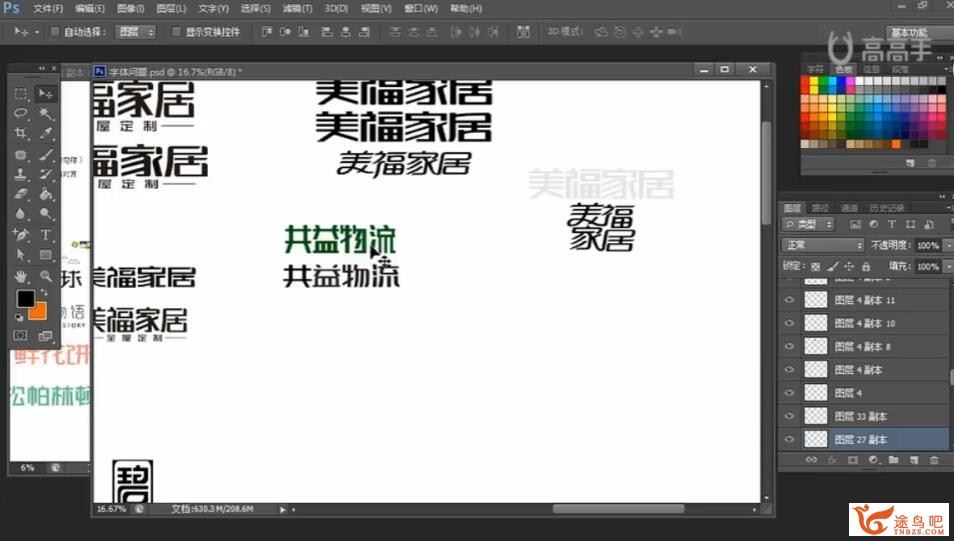Select the Brush tool
Viewport: 954px width, 541px height.
tap(46, 155)
